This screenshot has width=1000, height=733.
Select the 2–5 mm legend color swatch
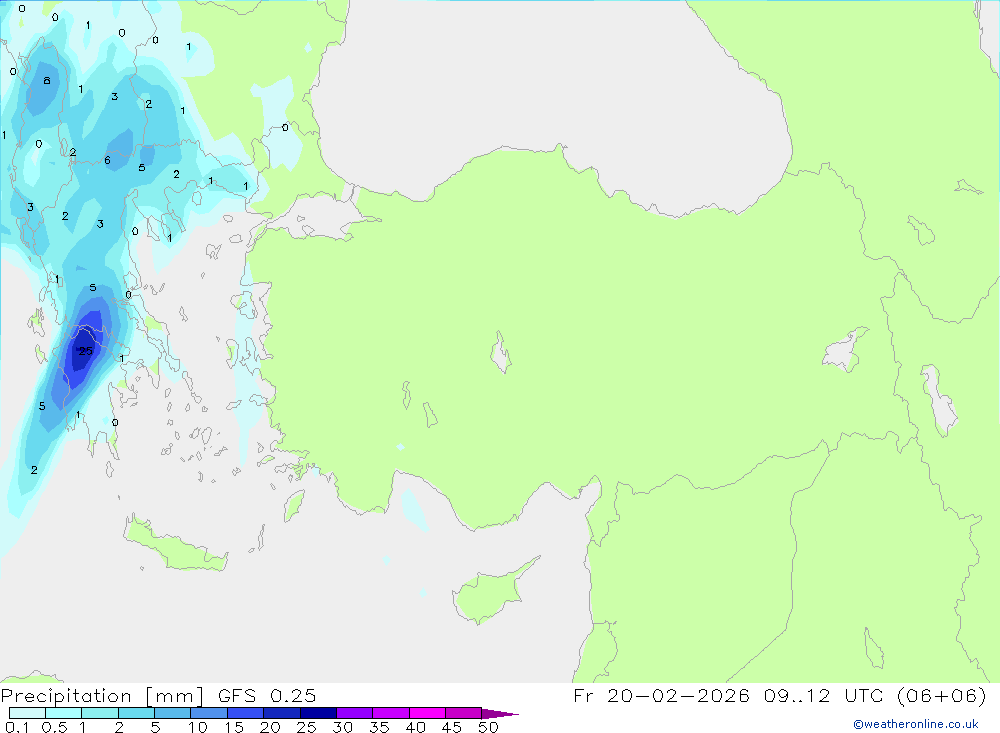click(x=136, y=713)
